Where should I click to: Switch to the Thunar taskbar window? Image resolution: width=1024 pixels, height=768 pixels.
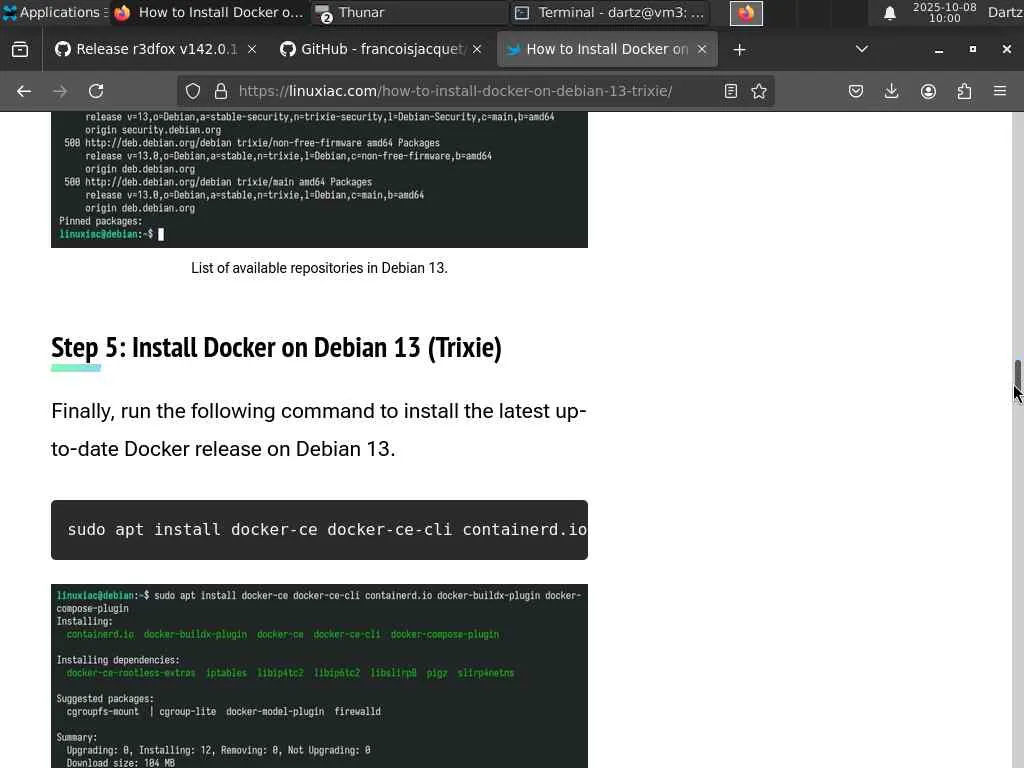pos(409,12)
